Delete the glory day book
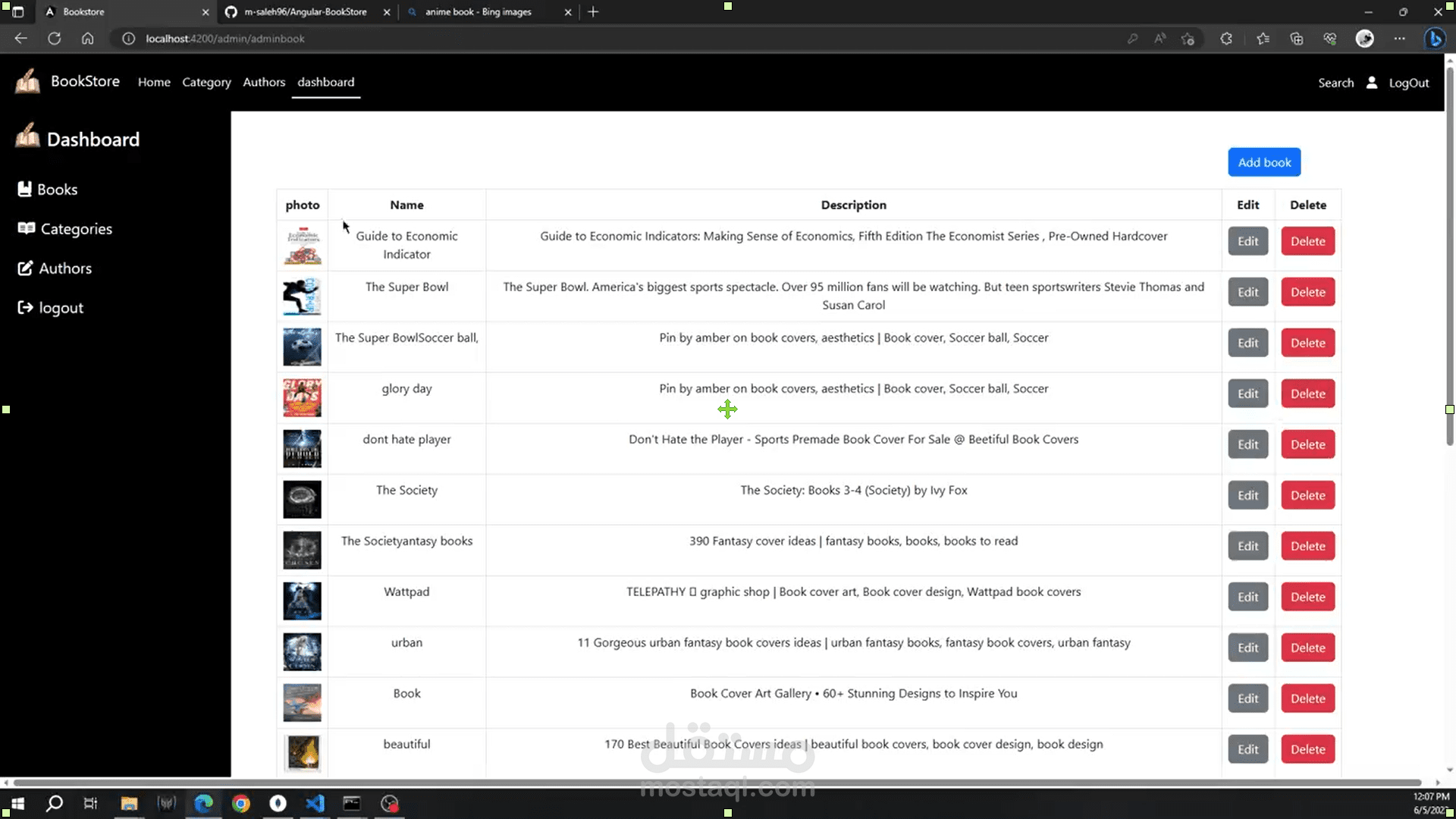1456x819 pixels. tap(1307, 394)
